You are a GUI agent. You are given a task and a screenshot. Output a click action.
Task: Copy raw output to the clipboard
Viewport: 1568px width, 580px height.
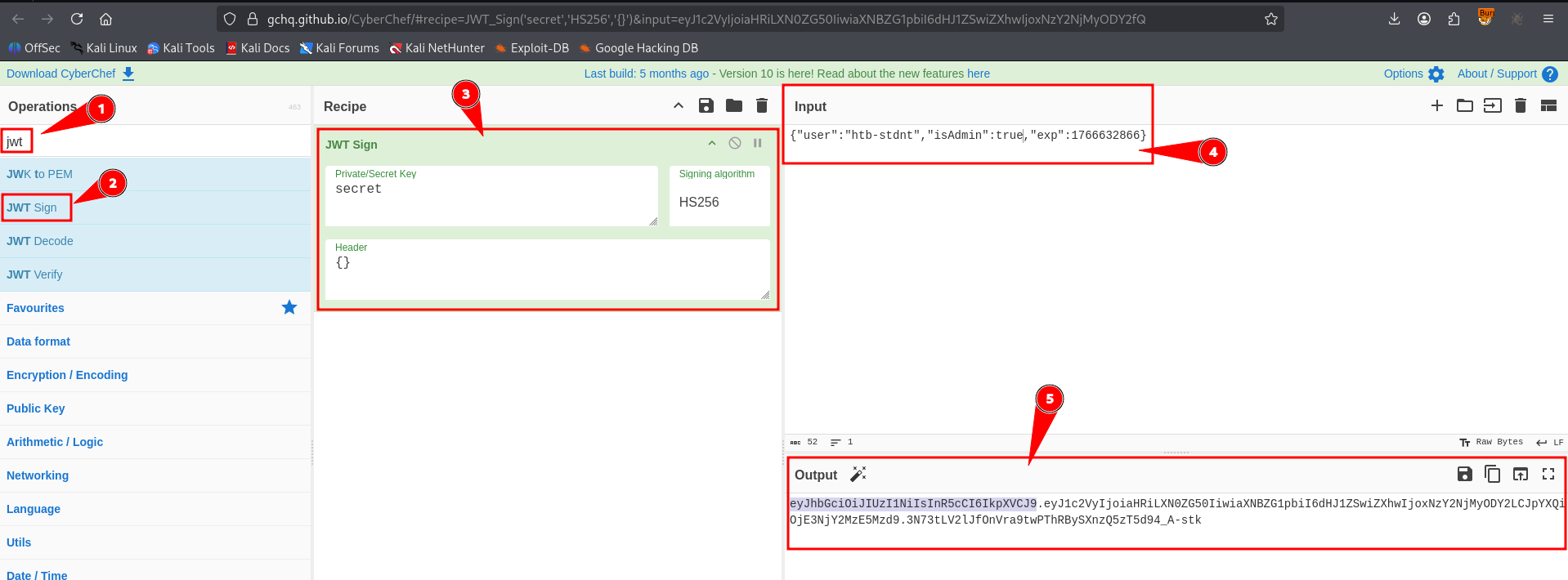point(1492,474)
